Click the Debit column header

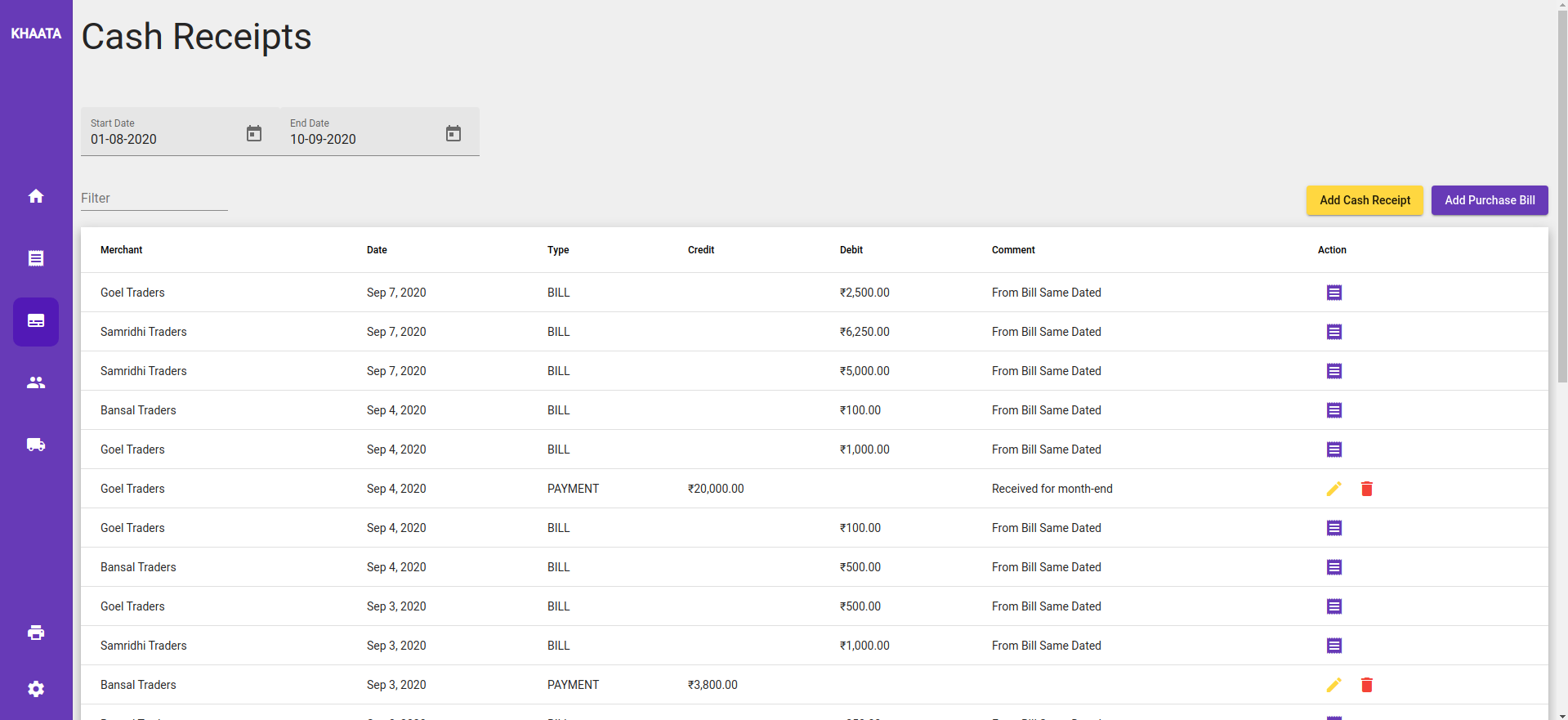pyautogui.click(x=851, y=250)
